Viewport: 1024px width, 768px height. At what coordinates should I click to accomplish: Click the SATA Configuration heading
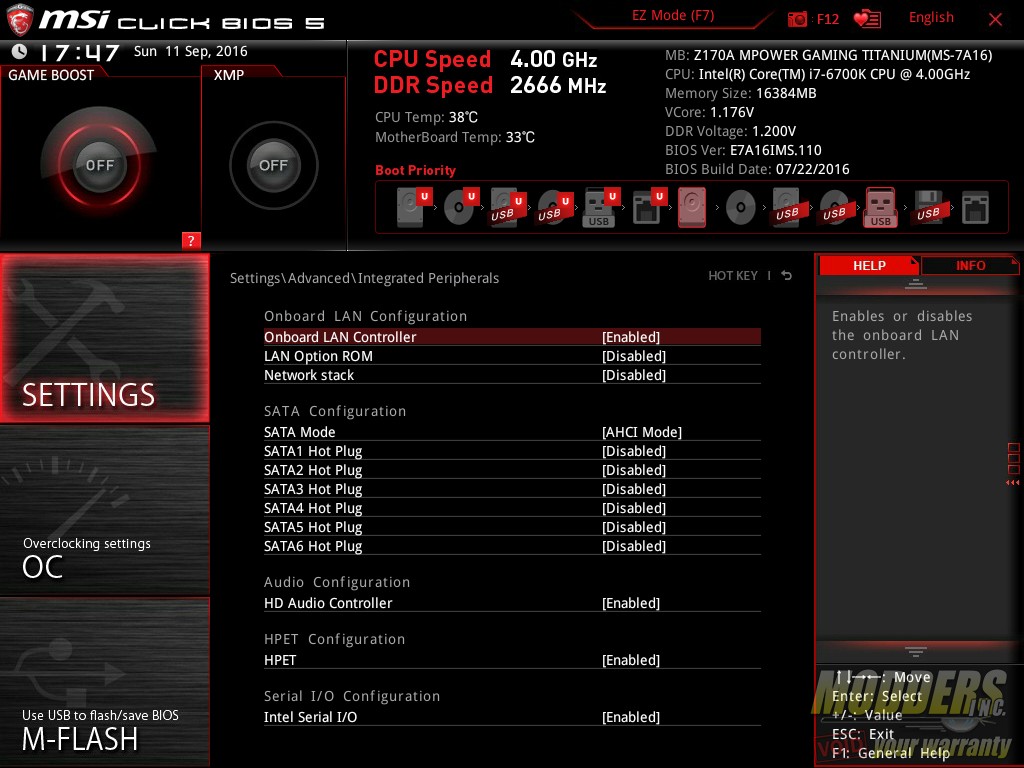click(x=335, y=411)
